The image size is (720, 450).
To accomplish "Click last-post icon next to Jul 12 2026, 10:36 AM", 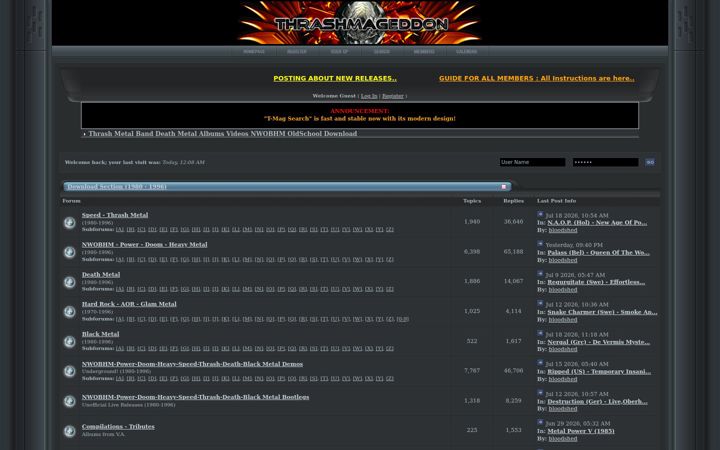I will coord(540,304).
